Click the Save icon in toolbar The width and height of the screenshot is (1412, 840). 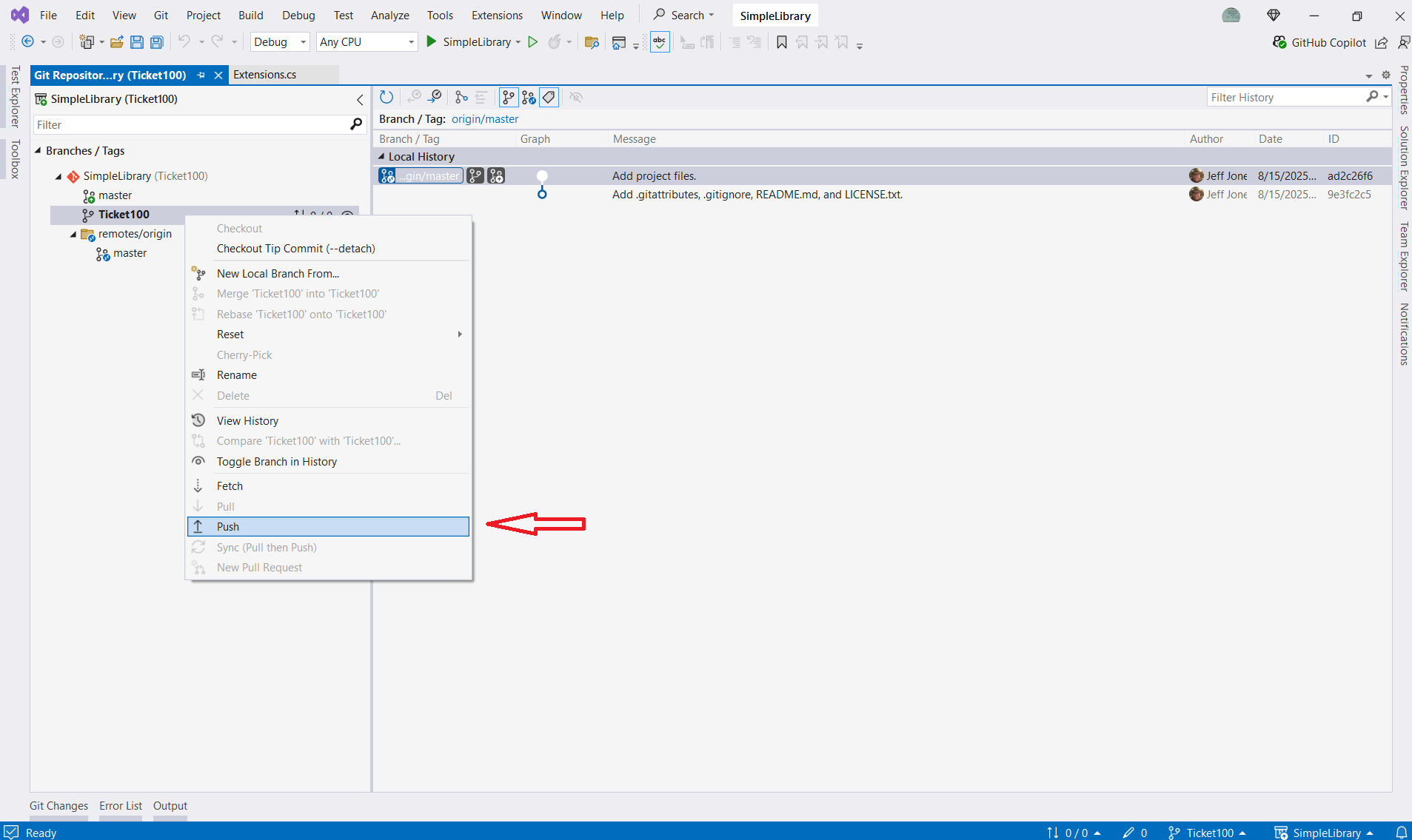coord(136,42)
